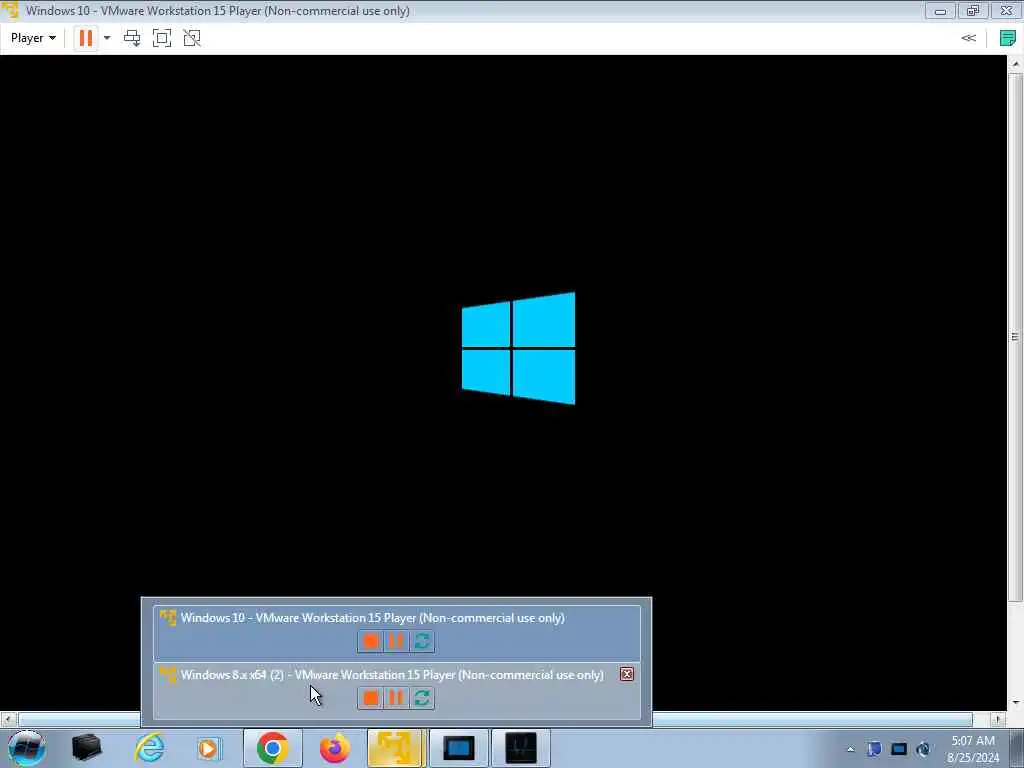The height and width of the screenshot is (768, 1024).
Task: Enter full screen mode
Action: click(x=162, y=38)
